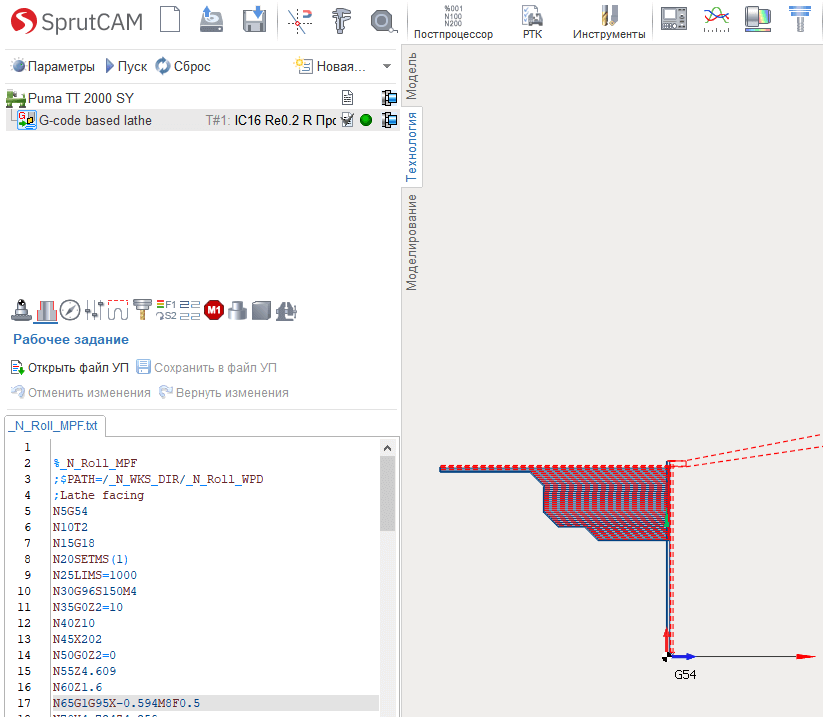The image size is (823, 717).
Task: Open the vise fixture icon tab
Action: click(286, 310)
